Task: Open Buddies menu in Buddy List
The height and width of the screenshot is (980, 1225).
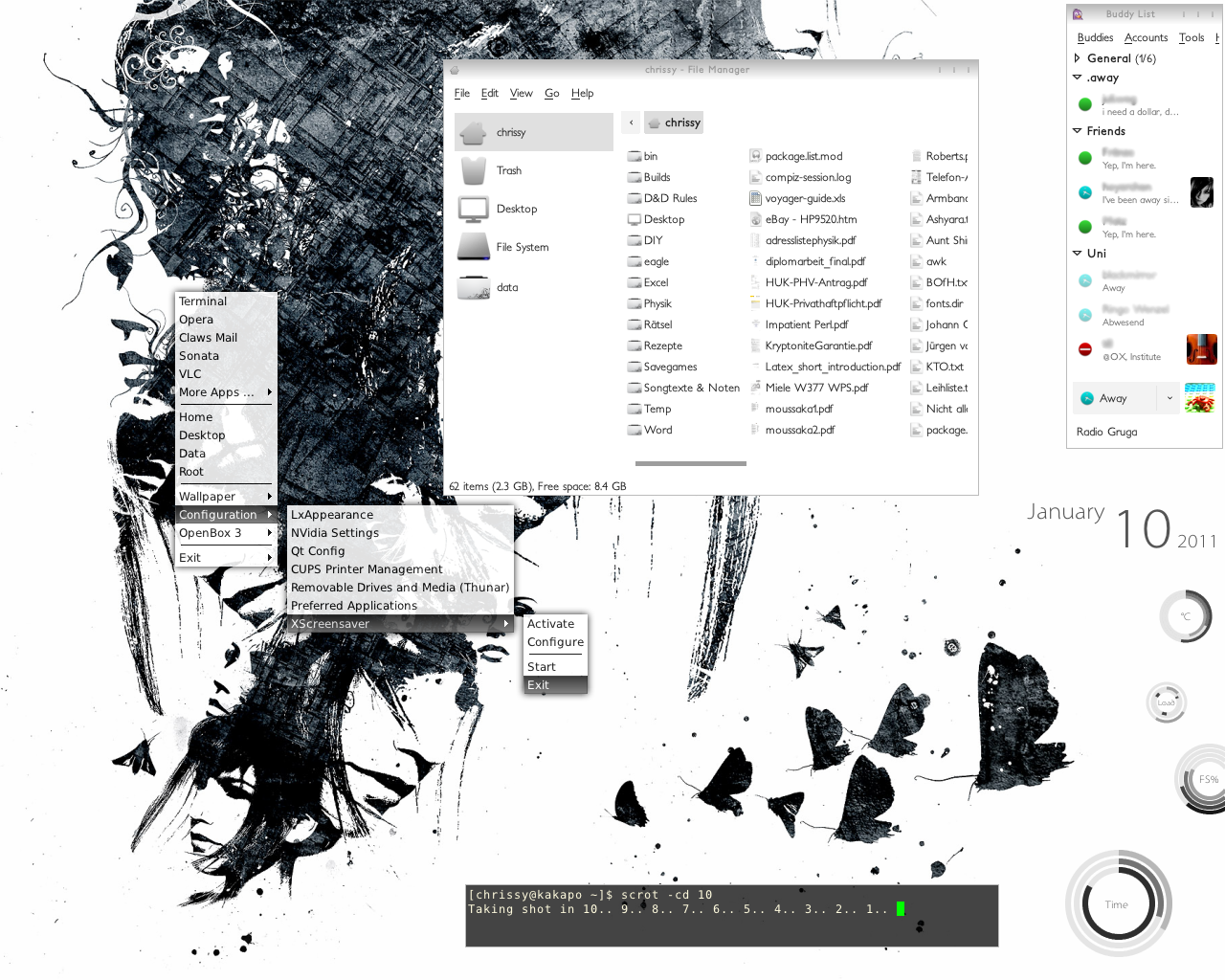Action: point(1095,37)
